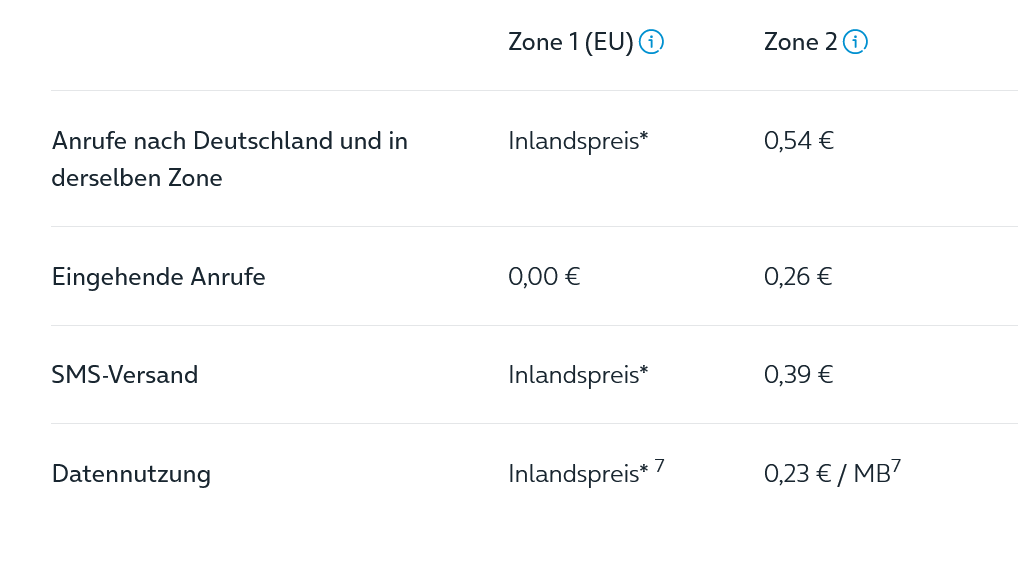The image size is (1018, 583).
Task: Select the Zone 1 (EU) column header
Action: pos(571,42)
